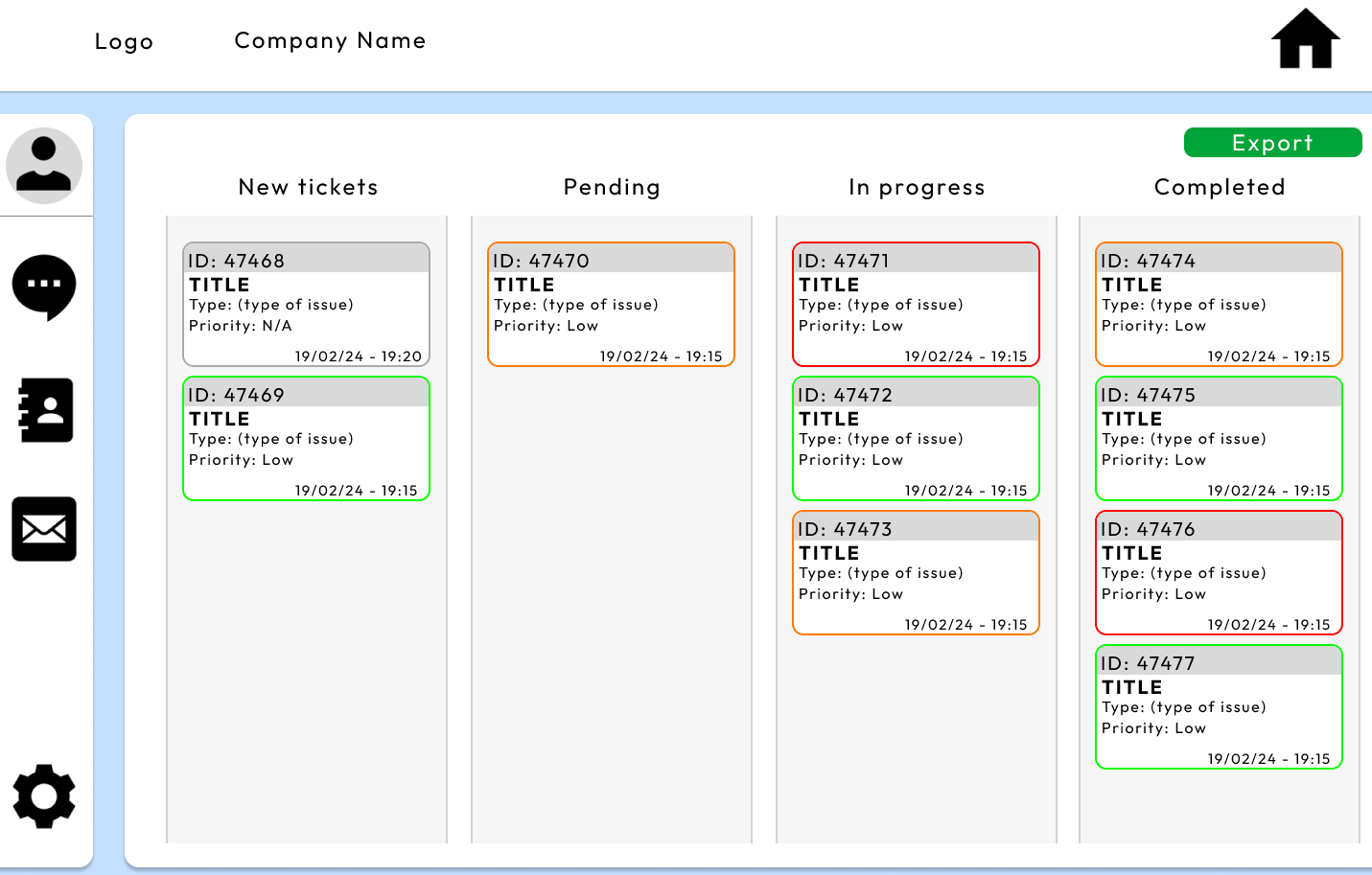Open the address book contacts icon
Viewport: 1372px width, 875px height.
pyautogui.click(x=44, y=410)
